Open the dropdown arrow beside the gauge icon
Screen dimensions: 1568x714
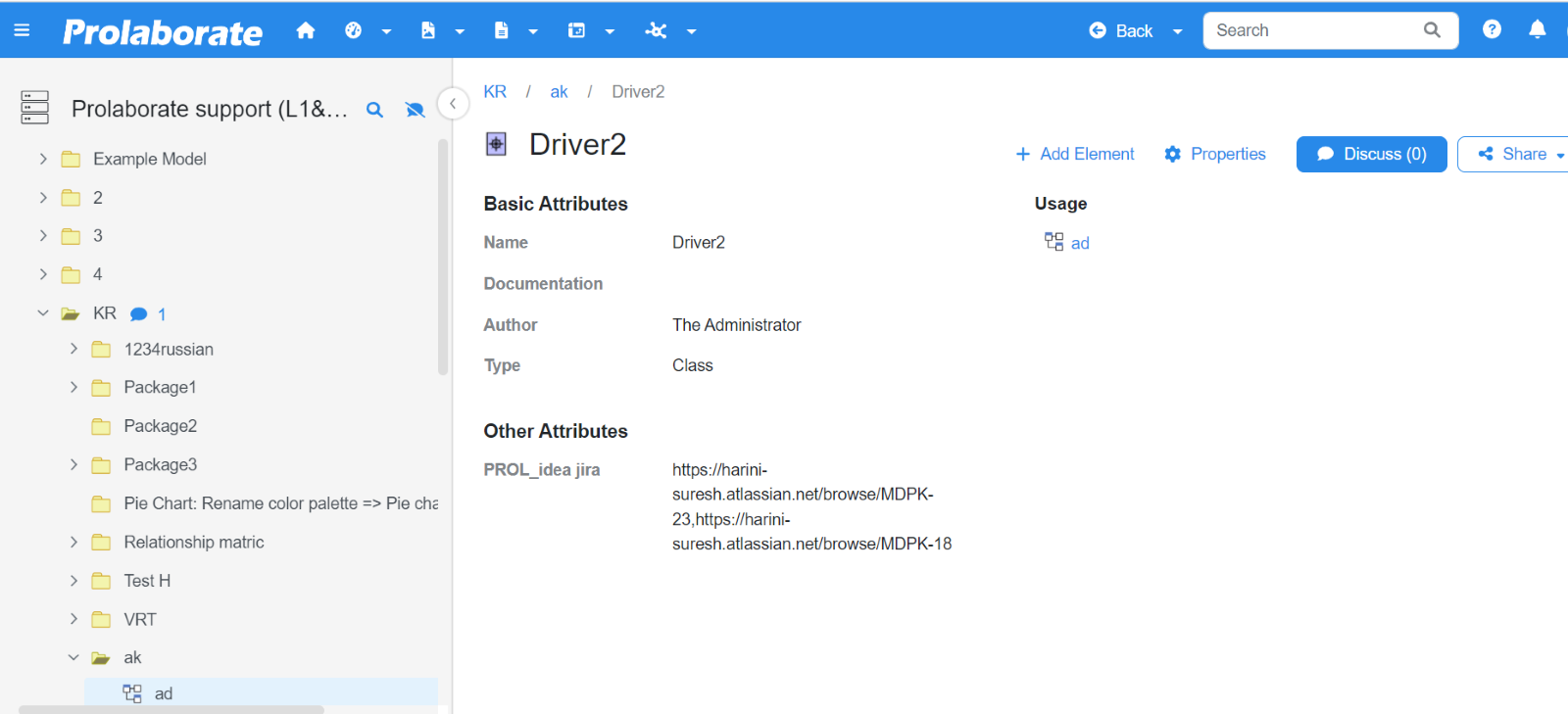(387, 31)
